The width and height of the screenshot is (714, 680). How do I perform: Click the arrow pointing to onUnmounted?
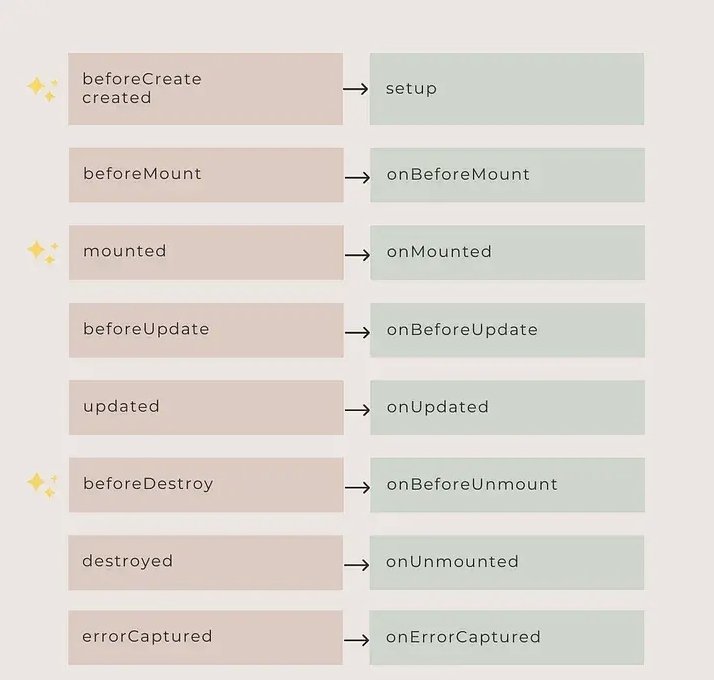357,565
